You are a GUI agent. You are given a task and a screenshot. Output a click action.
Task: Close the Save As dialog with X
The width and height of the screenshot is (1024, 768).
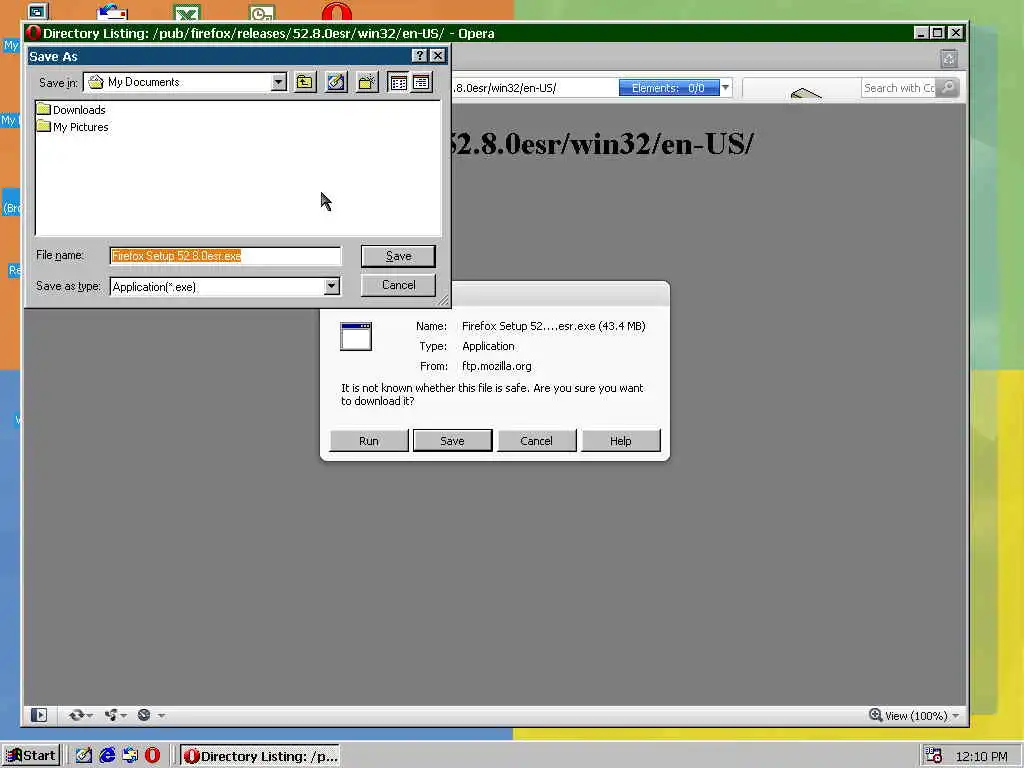pyautogui.click(x=438, y=56)
